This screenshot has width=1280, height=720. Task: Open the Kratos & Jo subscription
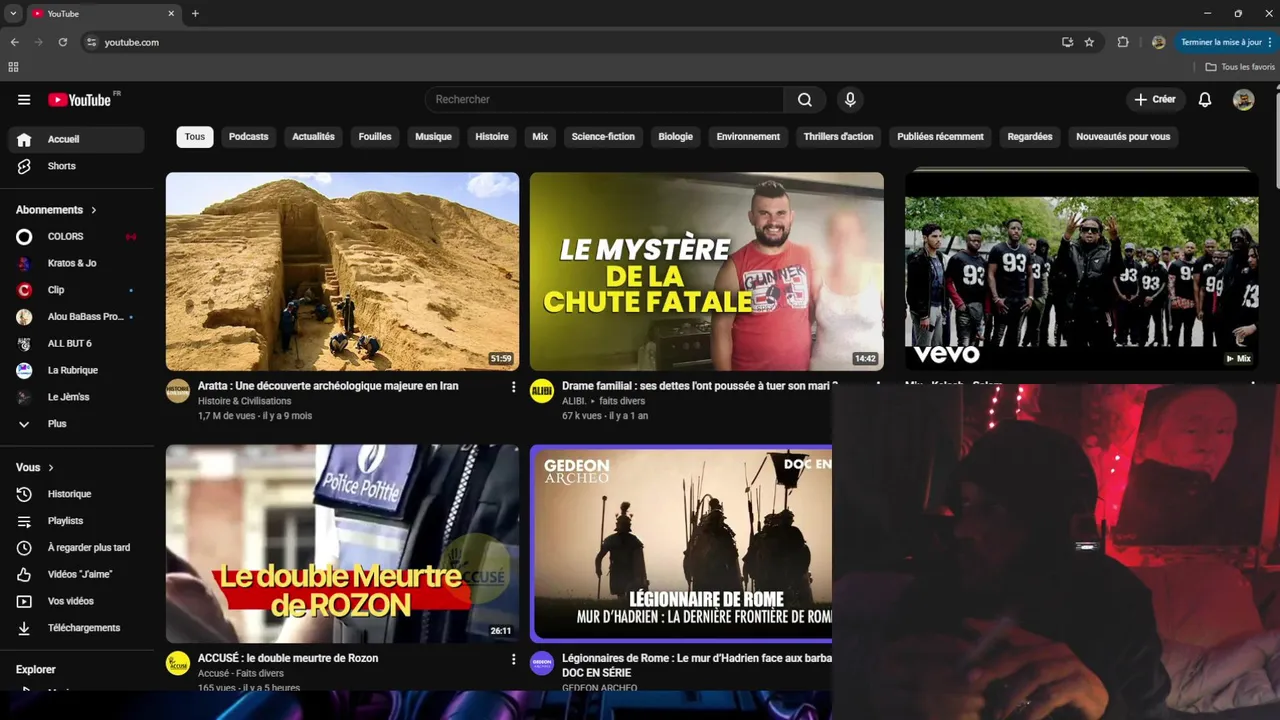[x=76, y=263]
